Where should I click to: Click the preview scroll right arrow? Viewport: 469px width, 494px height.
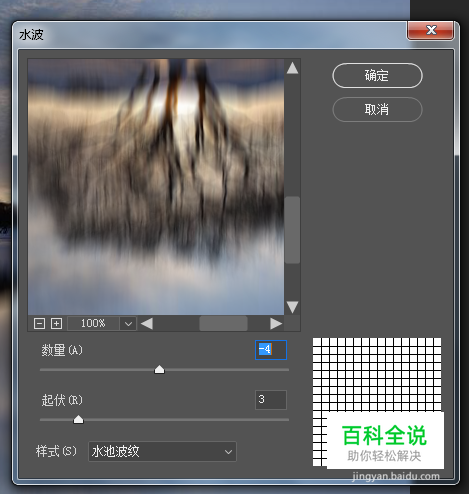(276, 323)
